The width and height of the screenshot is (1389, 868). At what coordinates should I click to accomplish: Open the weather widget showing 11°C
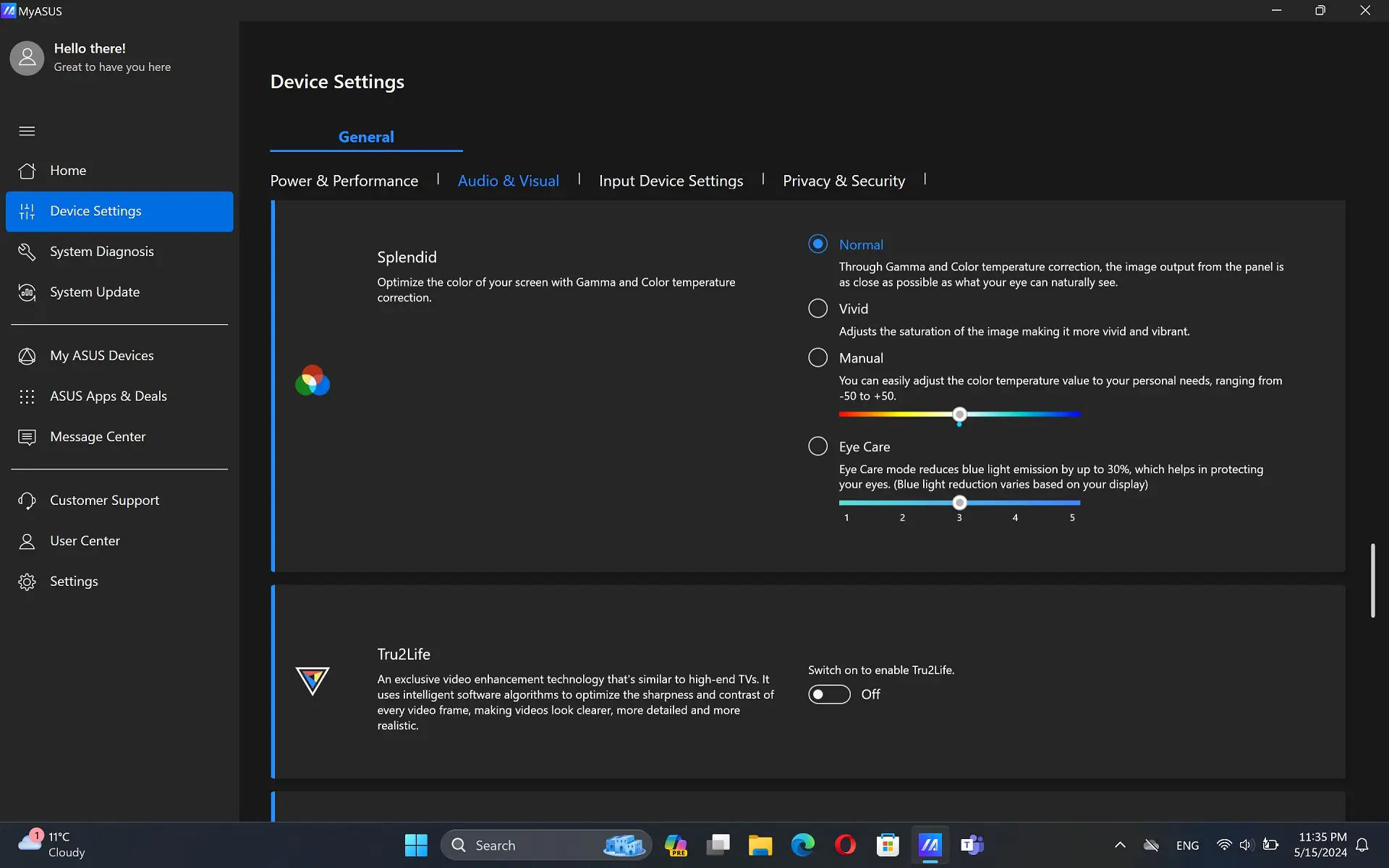[x=51, y=845]
